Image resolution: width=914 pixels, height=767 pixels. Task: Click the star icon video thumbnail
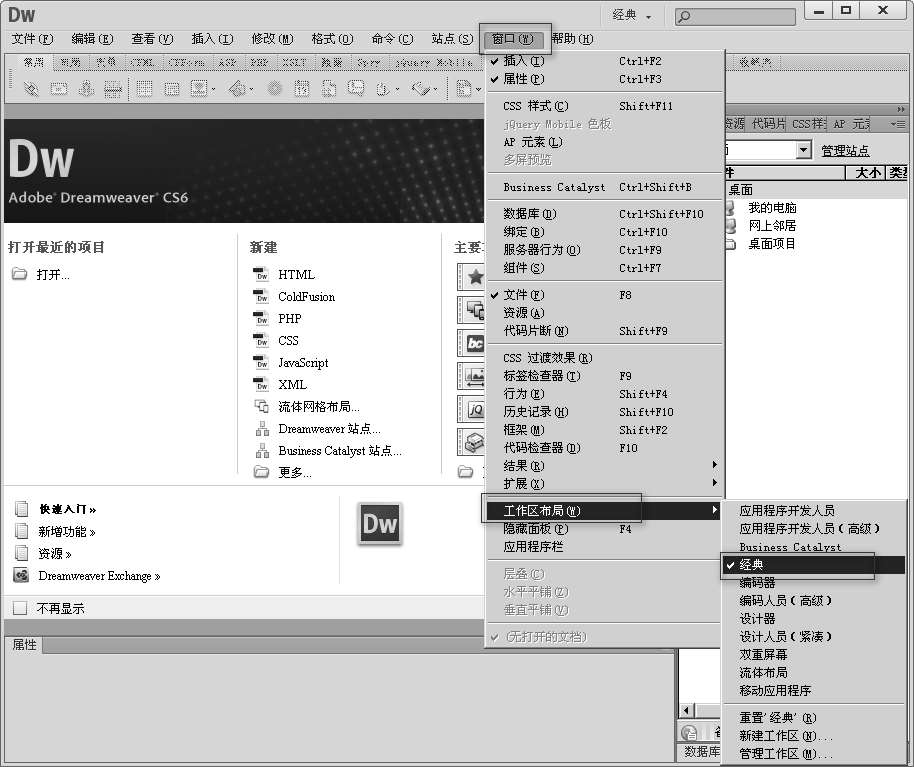(x=472, y=277)
